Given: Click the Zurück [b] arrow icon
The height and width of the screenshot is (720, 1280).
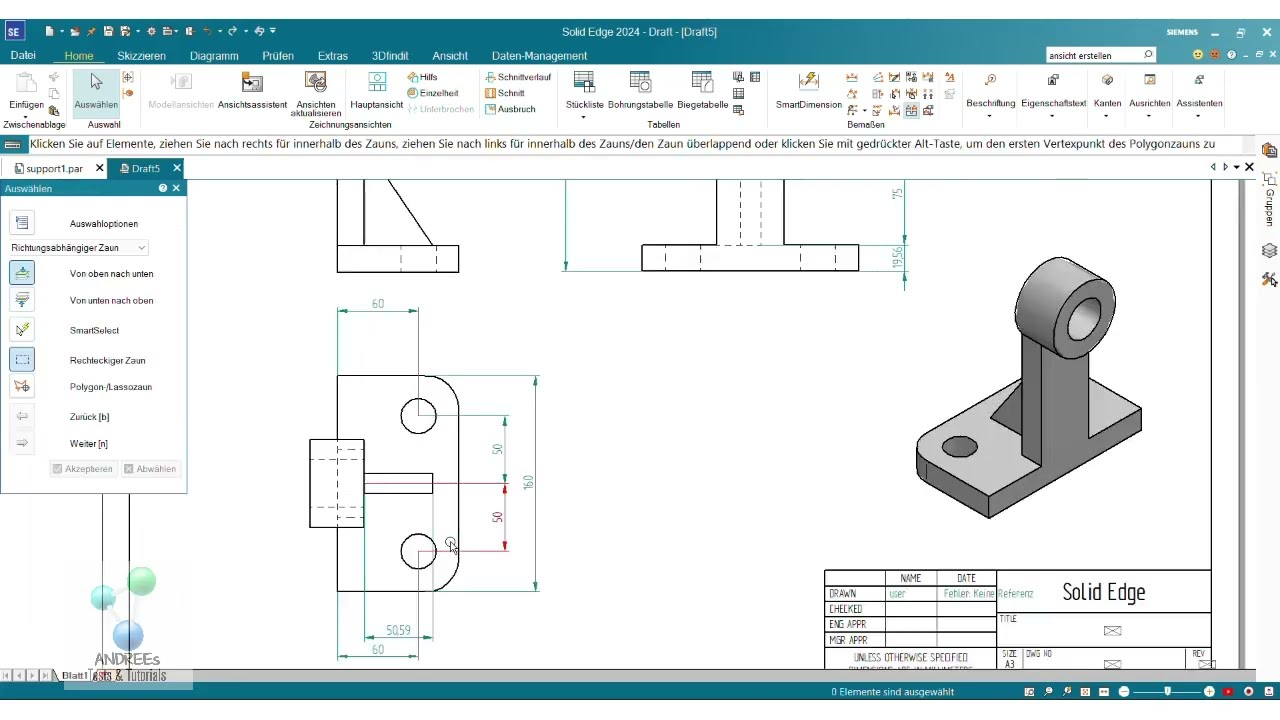Looking at the screenshot, I should pos(22,416).
